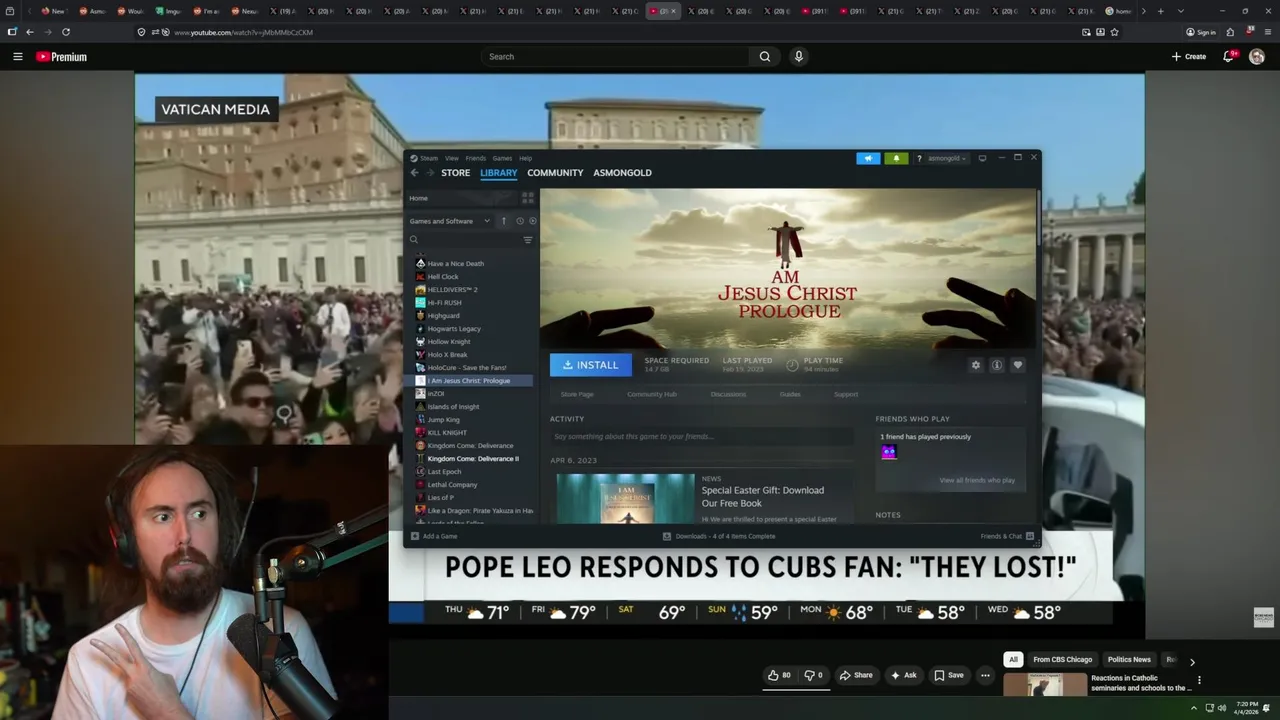1280x720 pixels.
Task: Open Special Easter Gift news thumbnail
Action: [625, 498]
